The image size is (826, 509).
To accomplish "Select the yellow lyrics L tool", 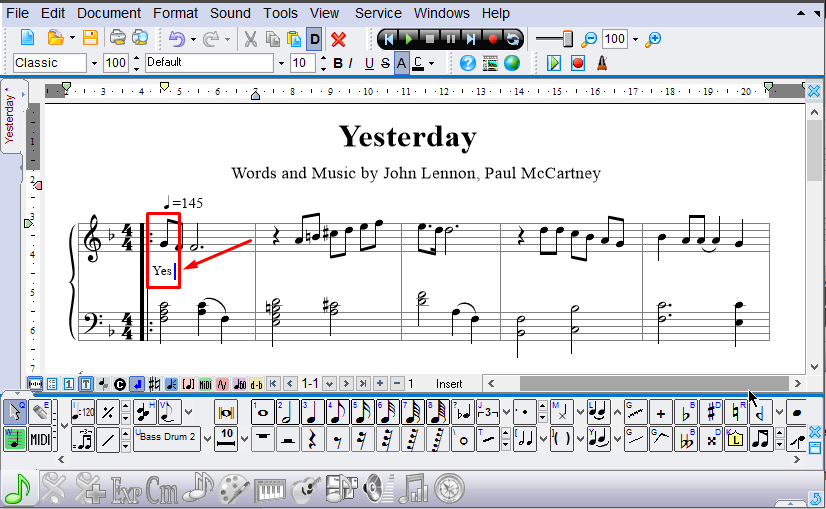I will [x=736, y=439].
